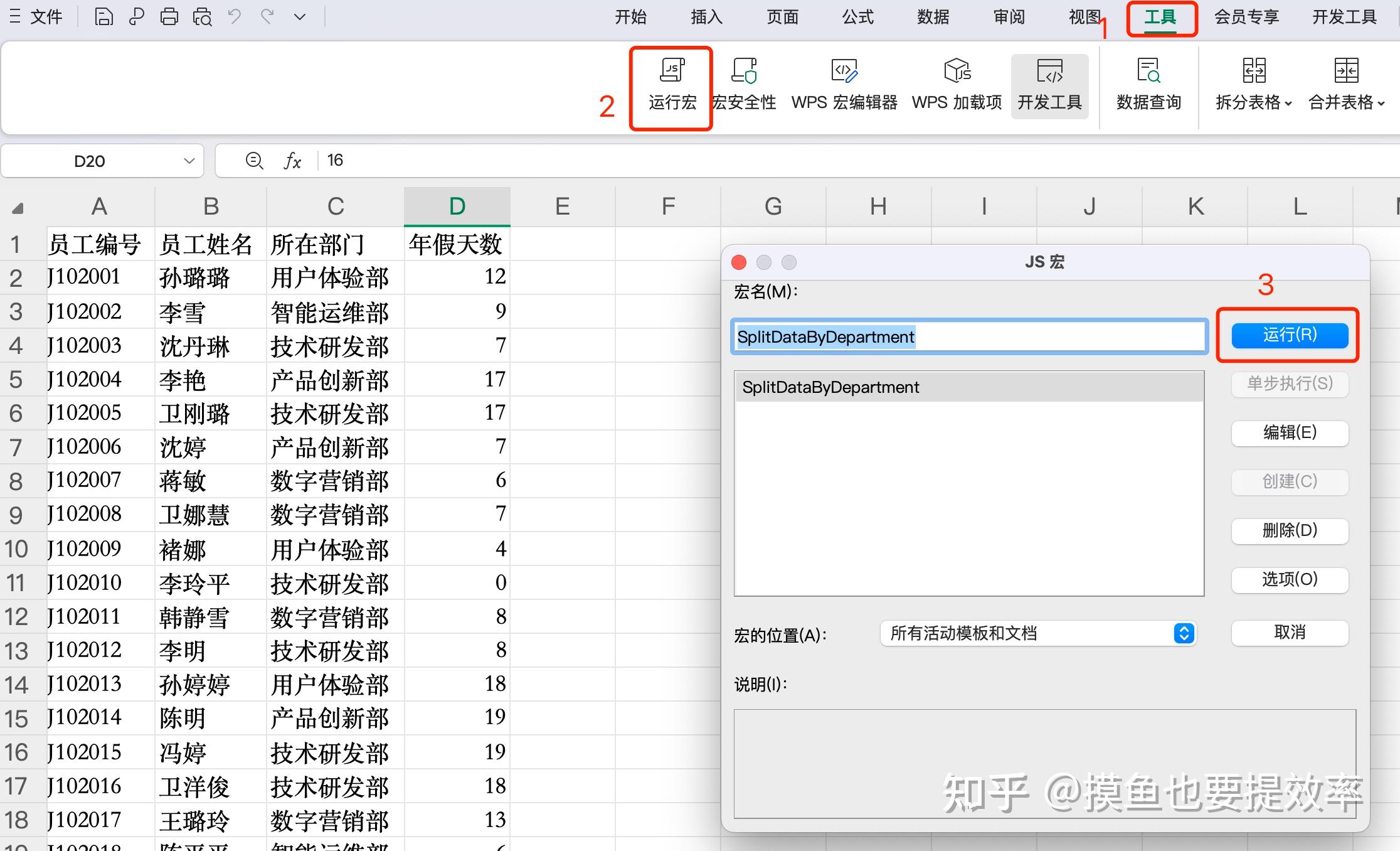Launch the WPS 宏编辑器

coord(844,85)
